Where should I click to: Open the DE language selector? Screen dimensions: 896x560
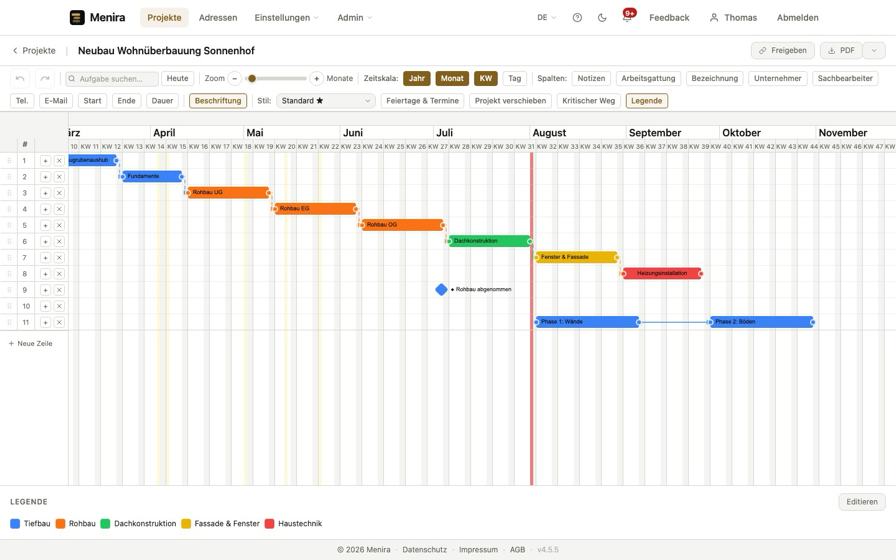point(546,18)
